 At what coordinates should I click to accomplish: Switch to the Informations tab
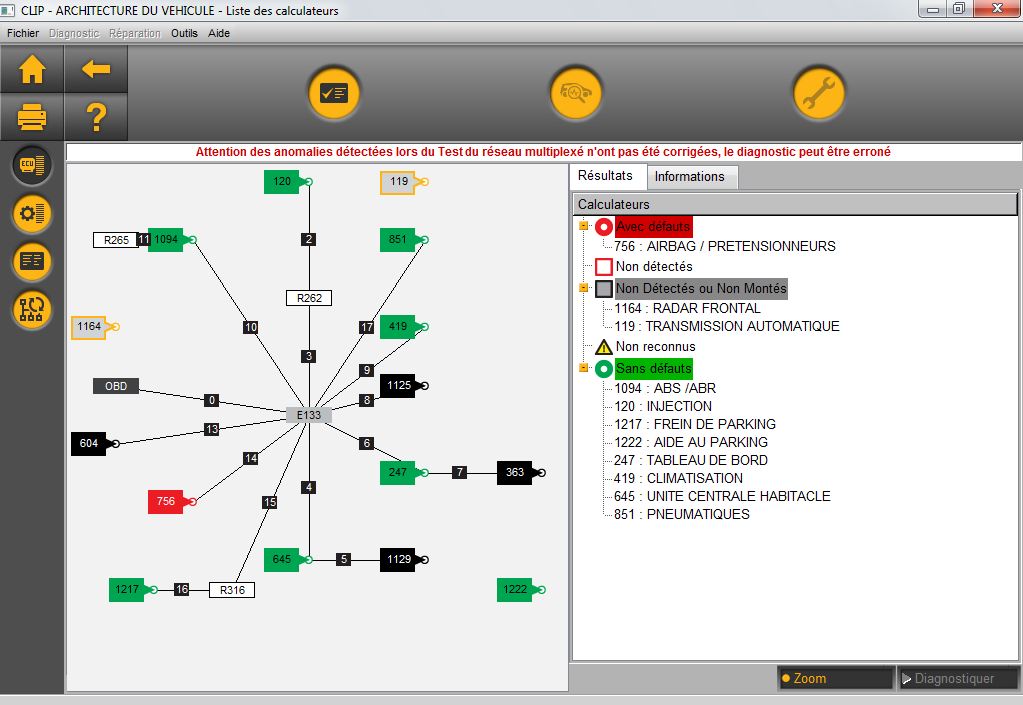pyautogui.click(x=689, y=177)
